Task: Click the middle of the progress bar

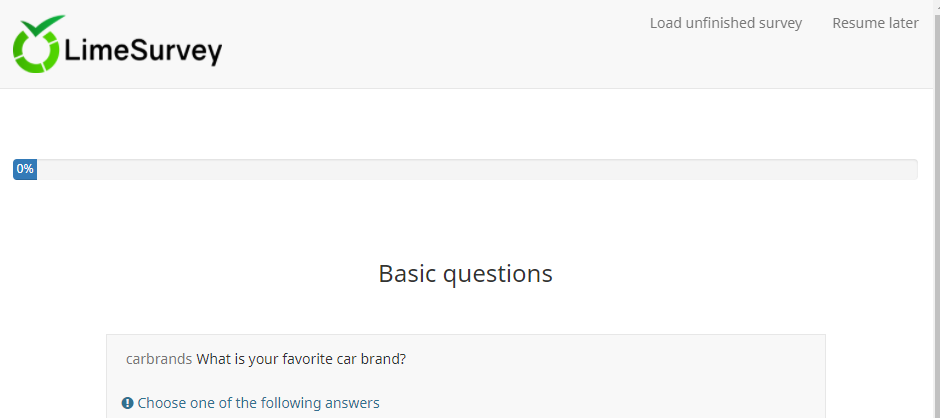Action: click(x=465, y=169)
